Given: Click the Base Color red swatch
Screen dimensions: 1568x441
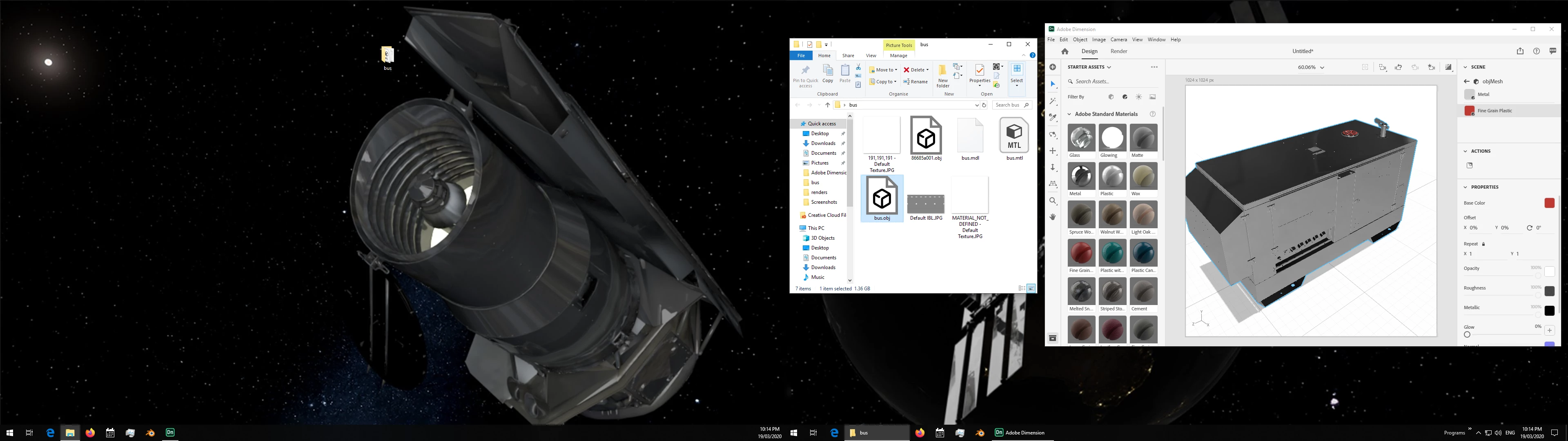Looking at the screenshot, I should [x=1549, y=203].
